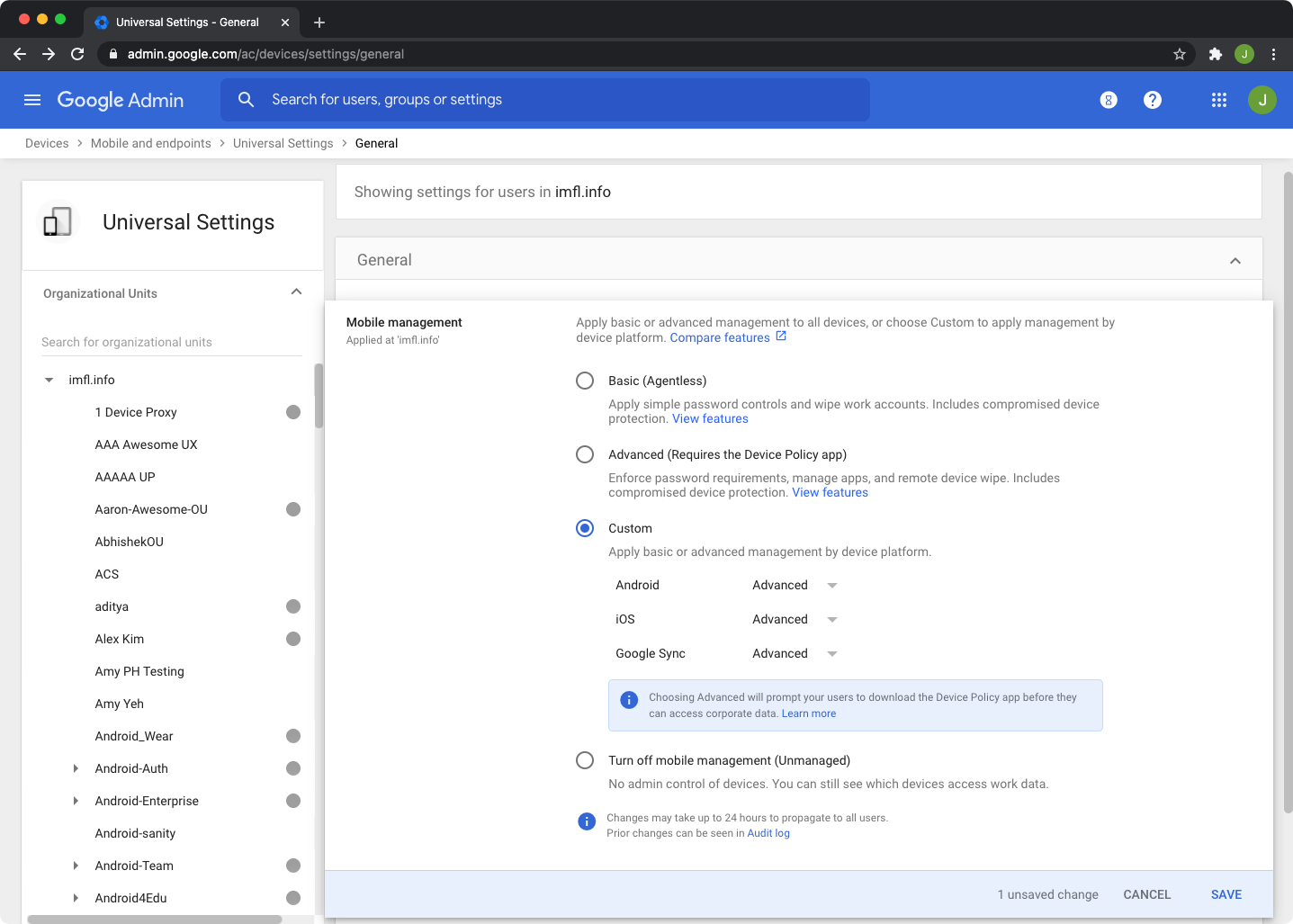Go back in browser history

pos(20,54)
